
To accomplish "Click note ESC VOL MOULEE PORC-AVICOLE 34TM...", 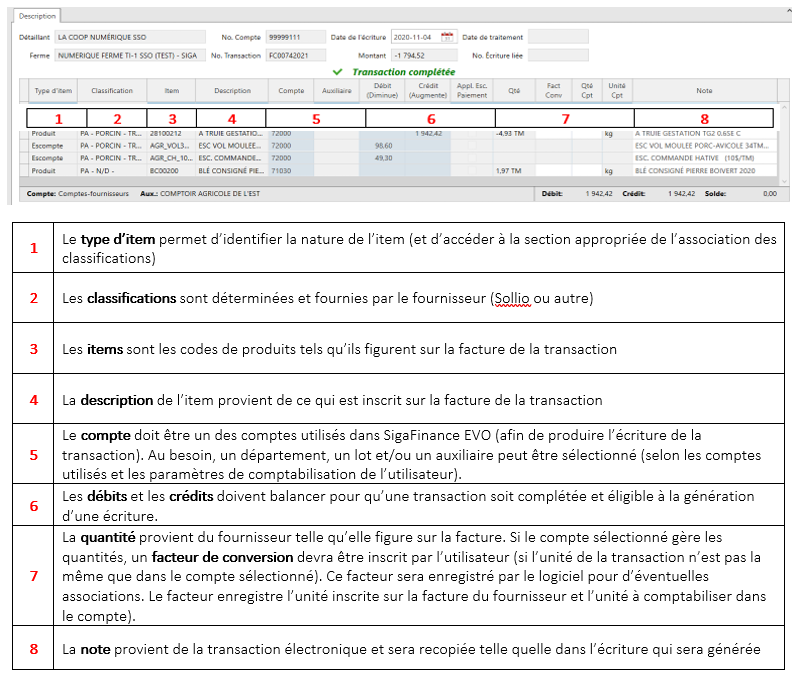I will coord(702,146).
